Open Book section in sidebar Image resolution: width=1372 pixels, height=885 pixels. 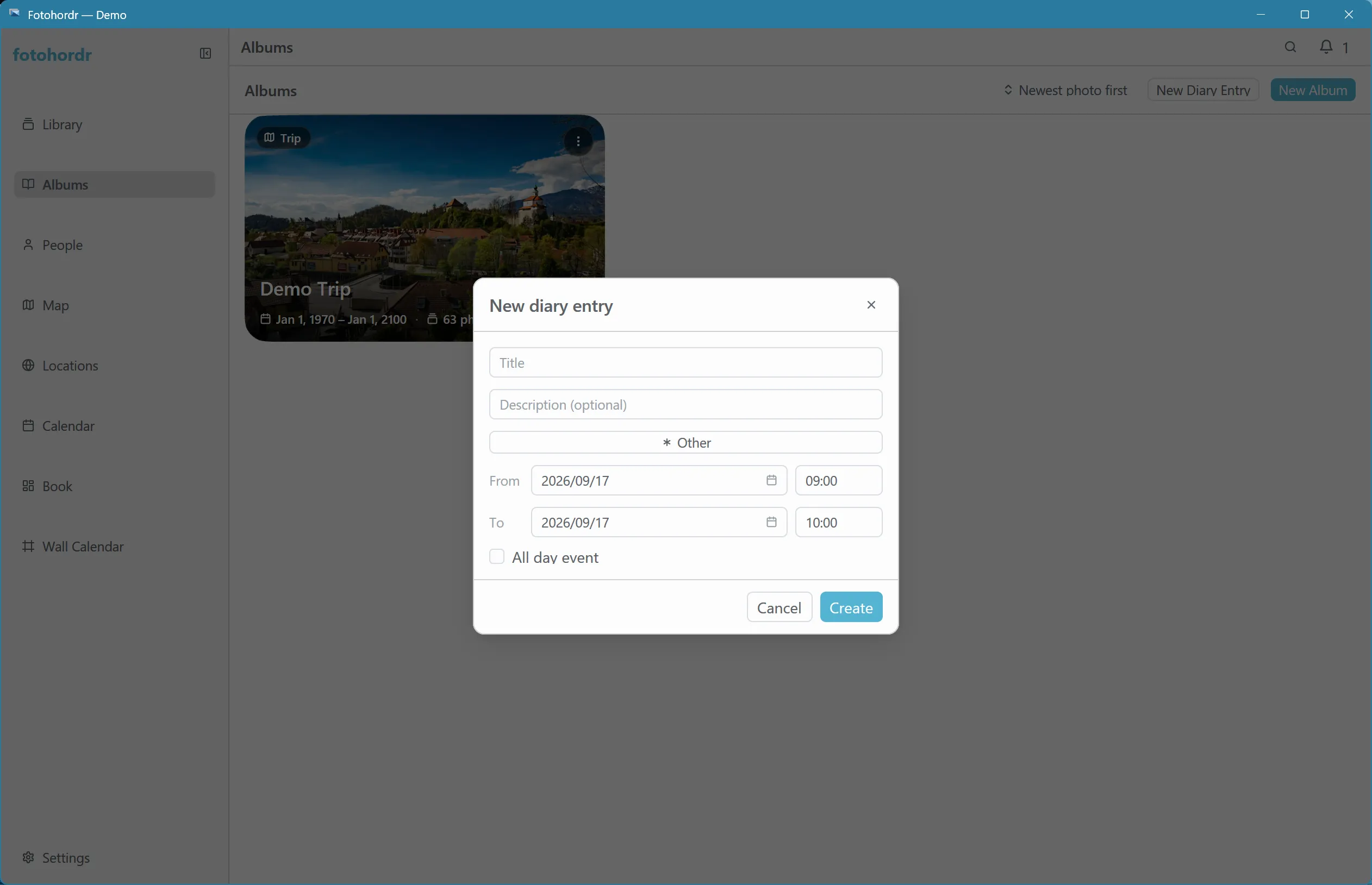tap(115, 486)
